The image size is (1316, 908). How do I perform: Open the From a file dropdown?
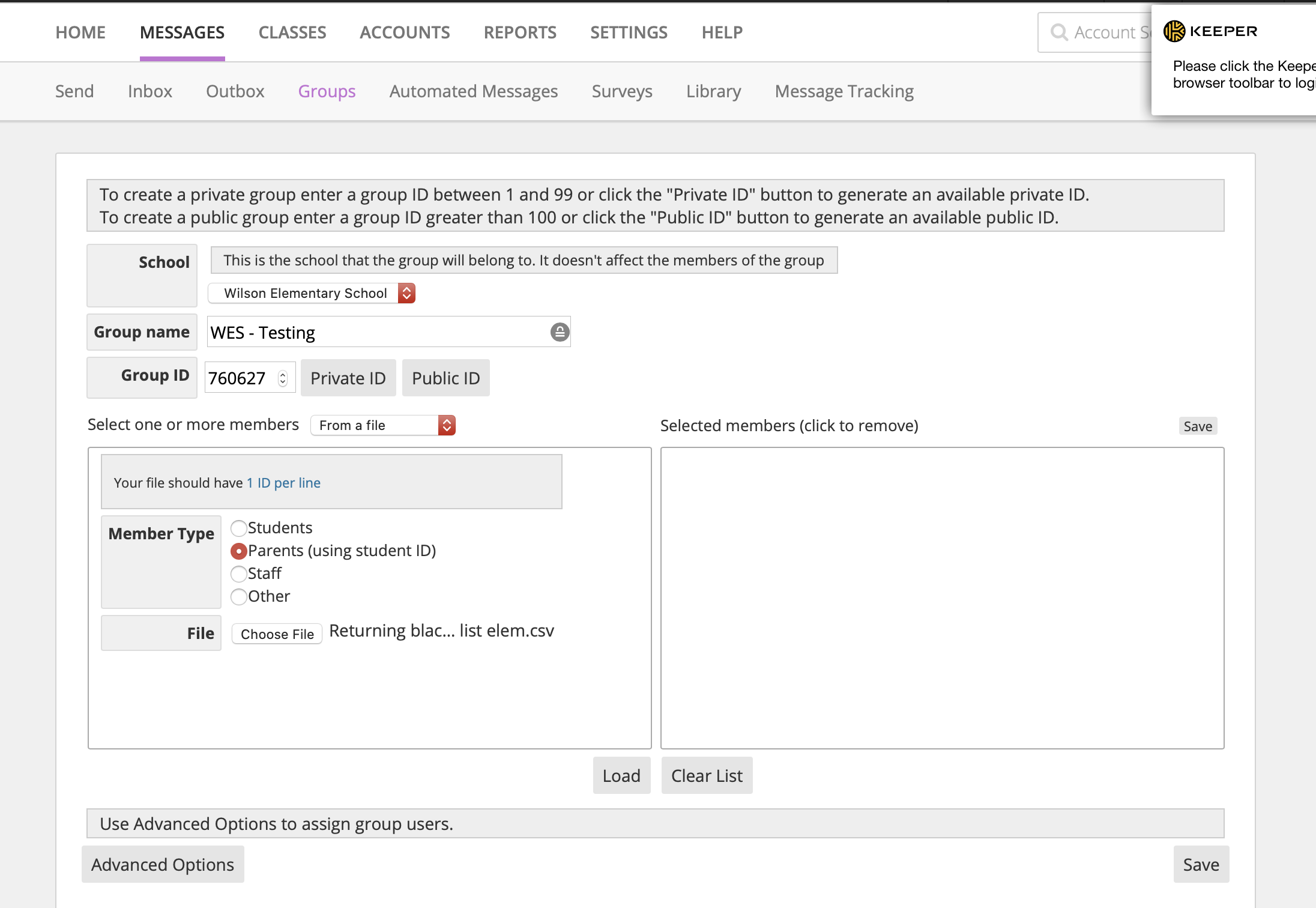click(383, 425)
